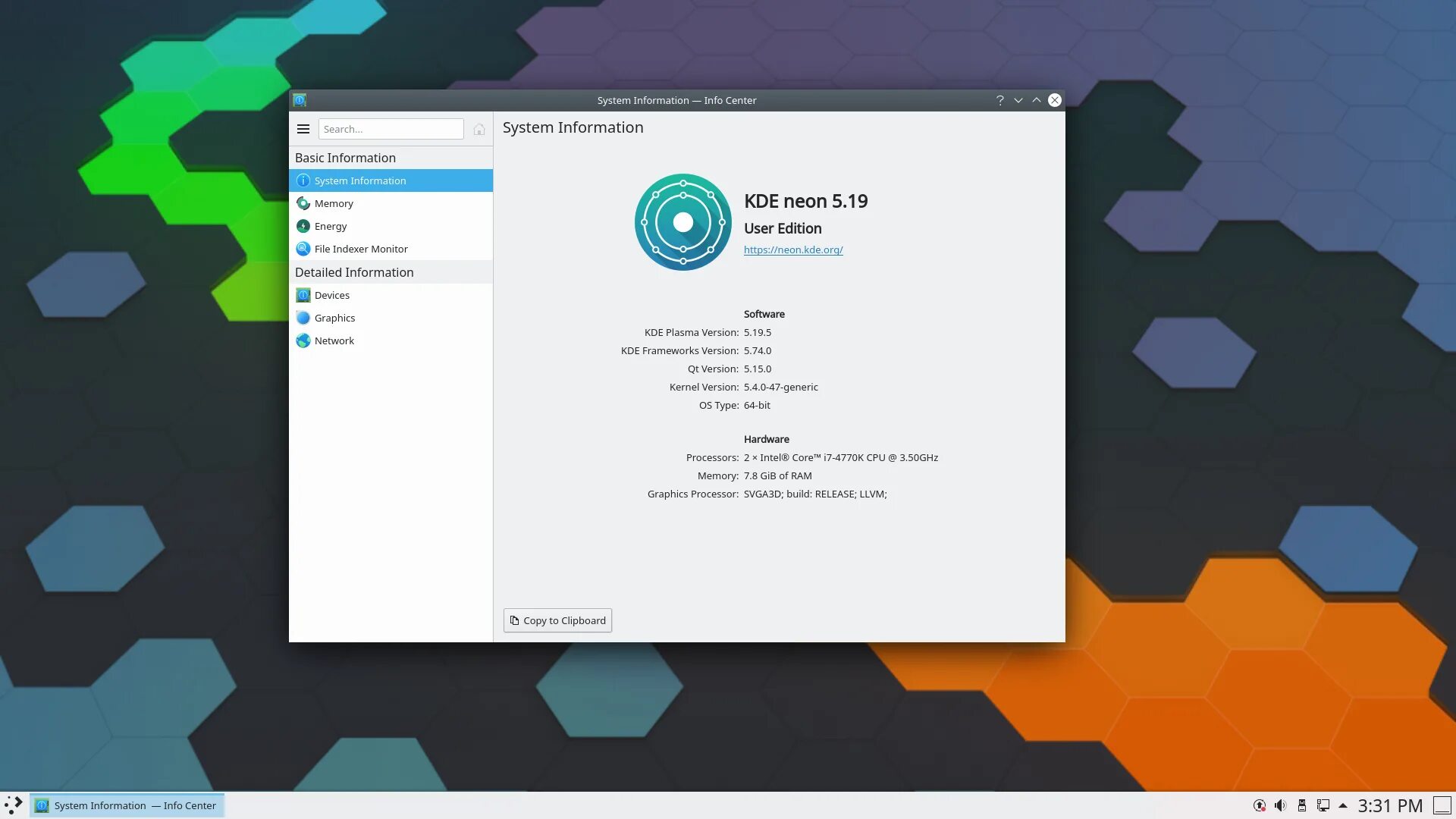This screenshot has width=1456, height=819.
Task: Maximize the Info Center window
Action: (1037, 100)
